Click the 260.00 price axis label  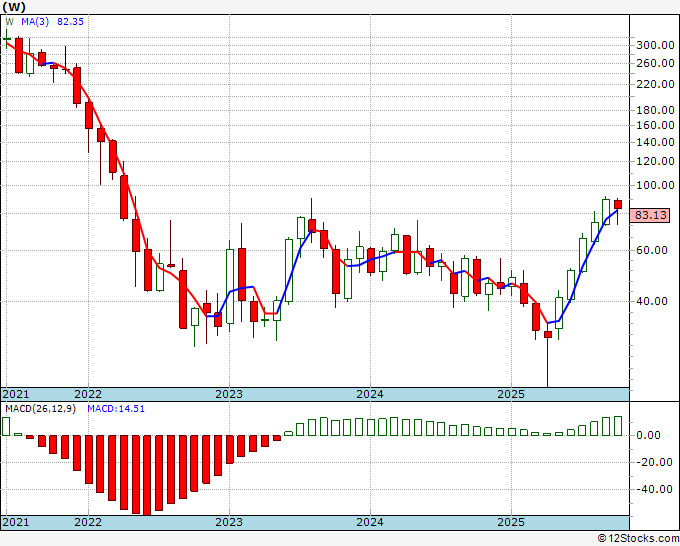coord(655,63)
